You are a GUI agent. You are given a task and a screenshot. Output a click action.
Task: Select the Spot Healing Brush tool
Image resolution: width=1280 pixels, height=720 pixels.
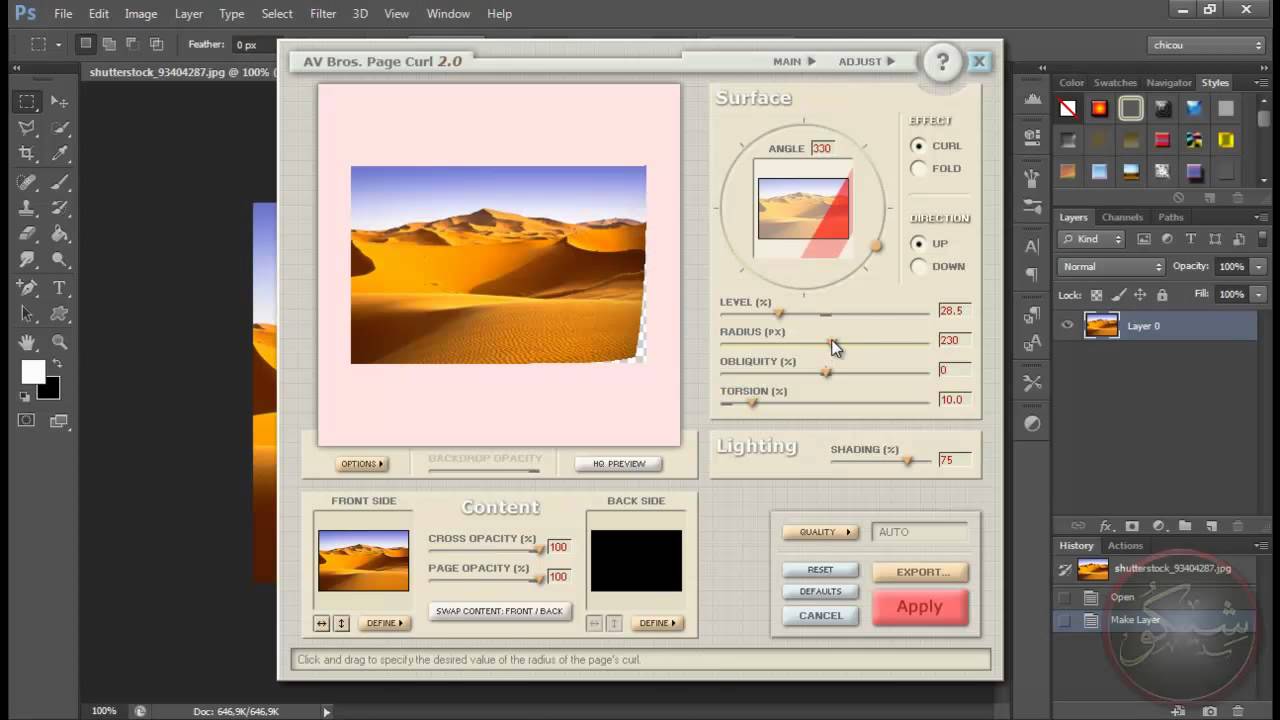click(x=27, y=182)
